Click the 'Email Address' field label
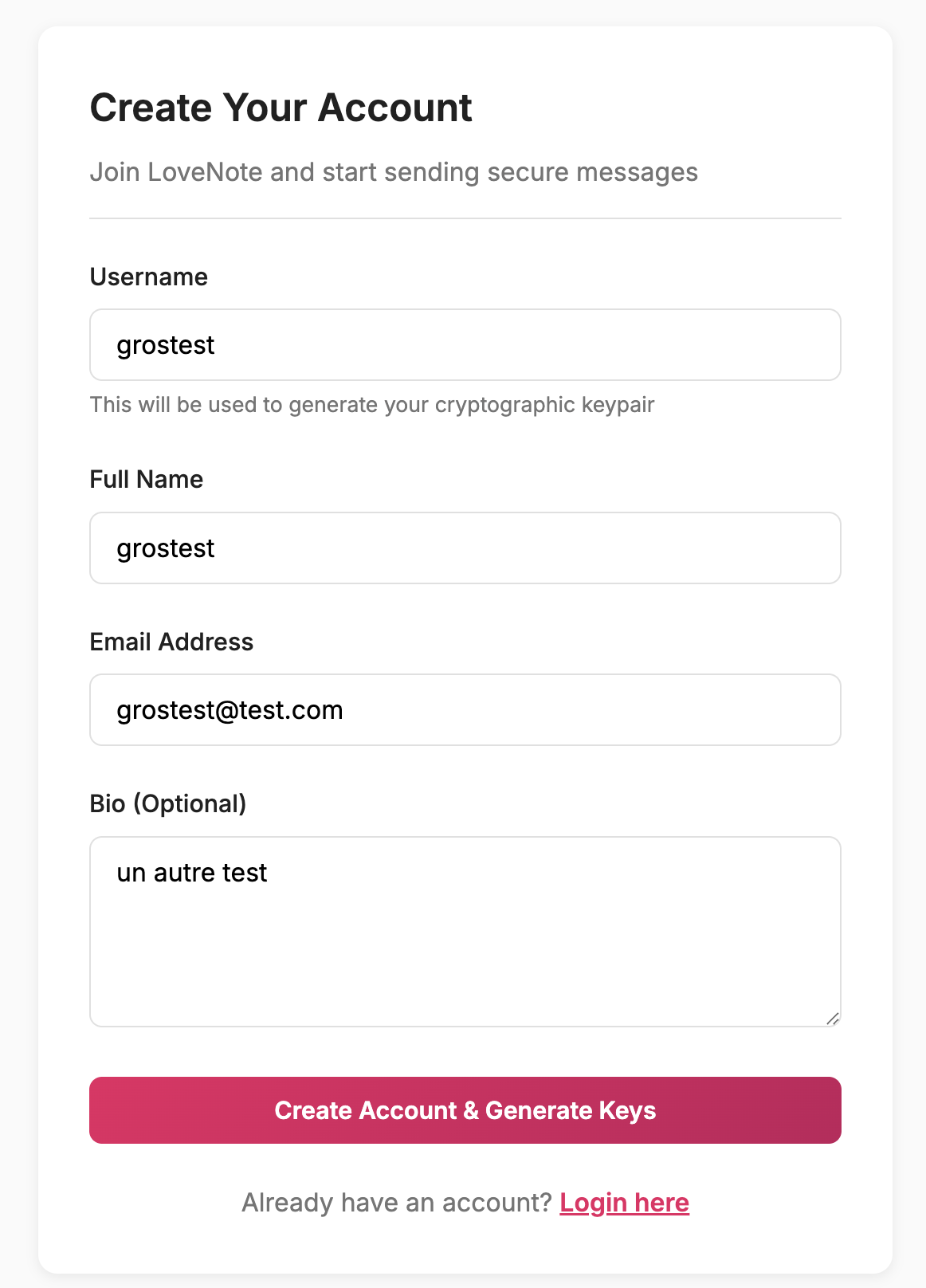 171,642
